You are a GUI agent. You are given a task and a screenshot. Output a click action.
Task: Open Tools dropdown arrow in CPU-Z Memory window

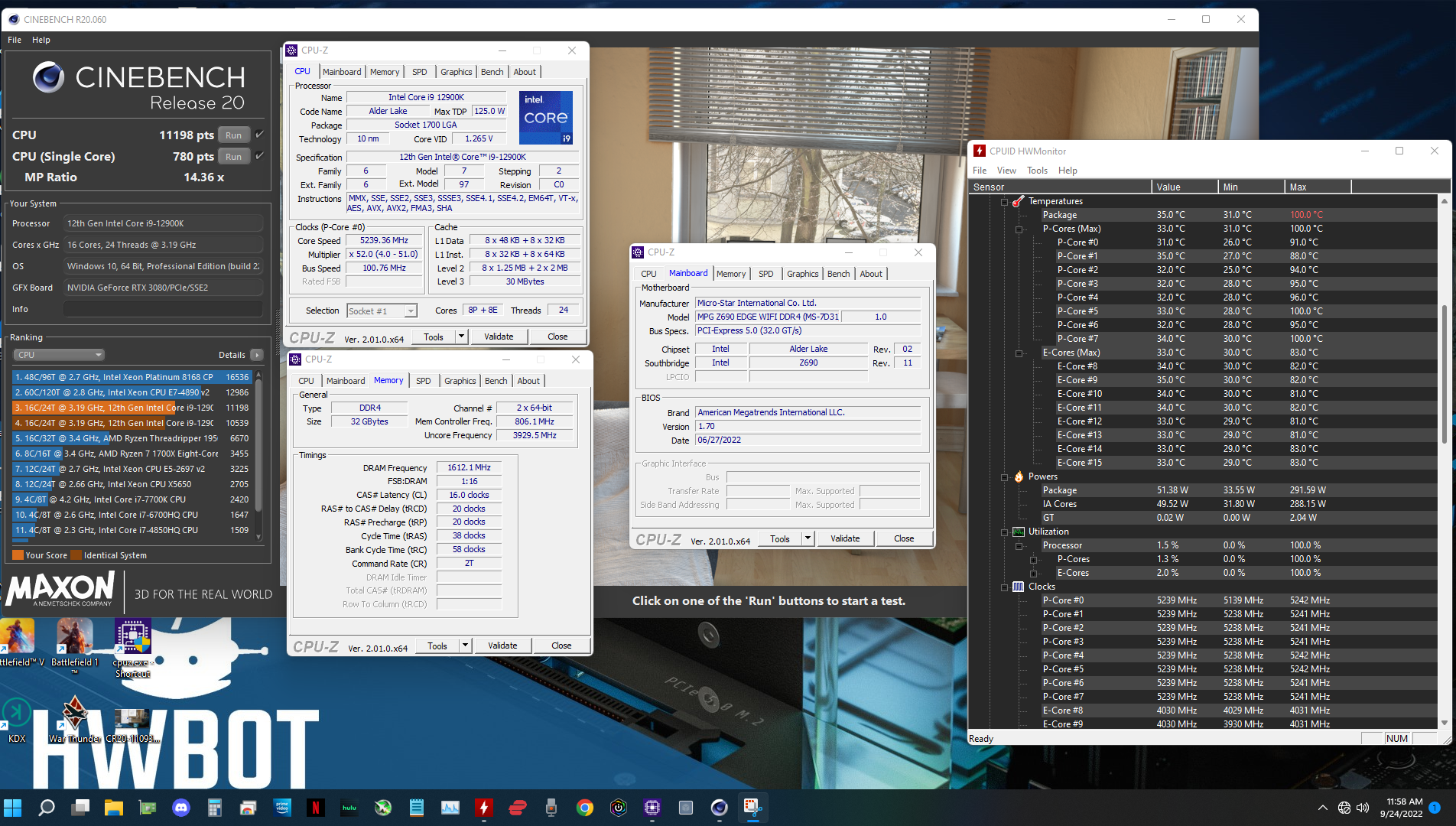click(x=465, y=646)
